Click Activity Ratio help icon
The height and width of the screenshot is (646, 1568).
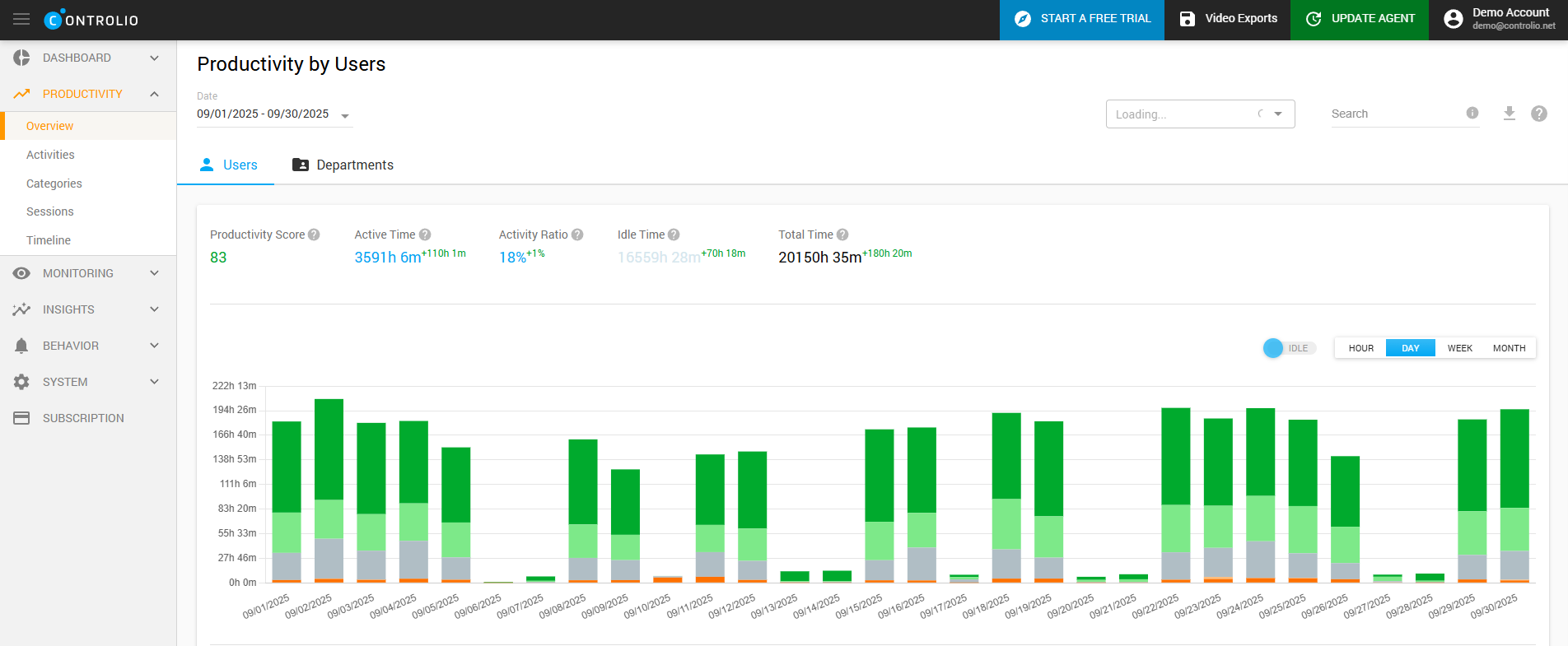[577, 235]
